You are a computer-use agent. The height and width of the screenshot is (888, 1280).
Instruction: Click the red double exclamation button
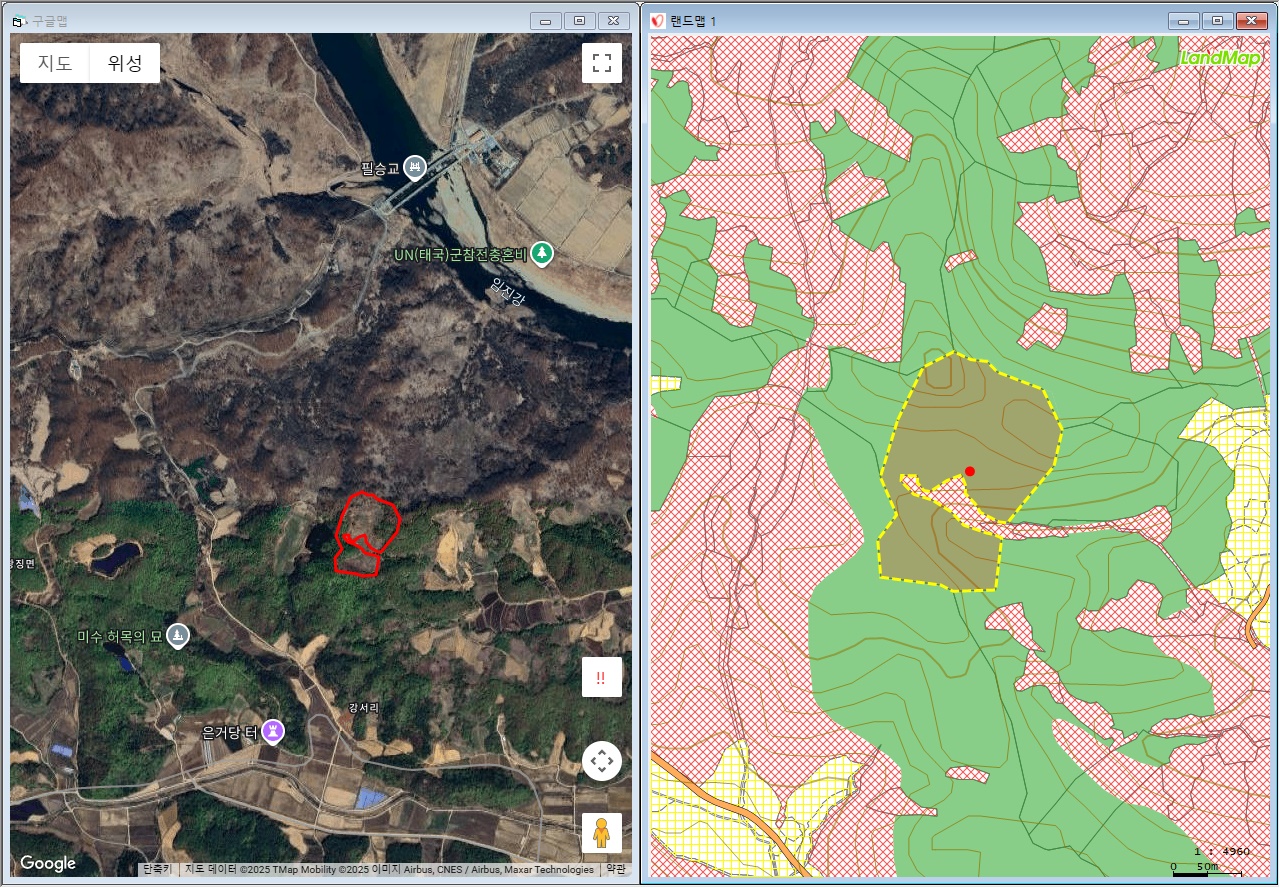coord(601,677)
